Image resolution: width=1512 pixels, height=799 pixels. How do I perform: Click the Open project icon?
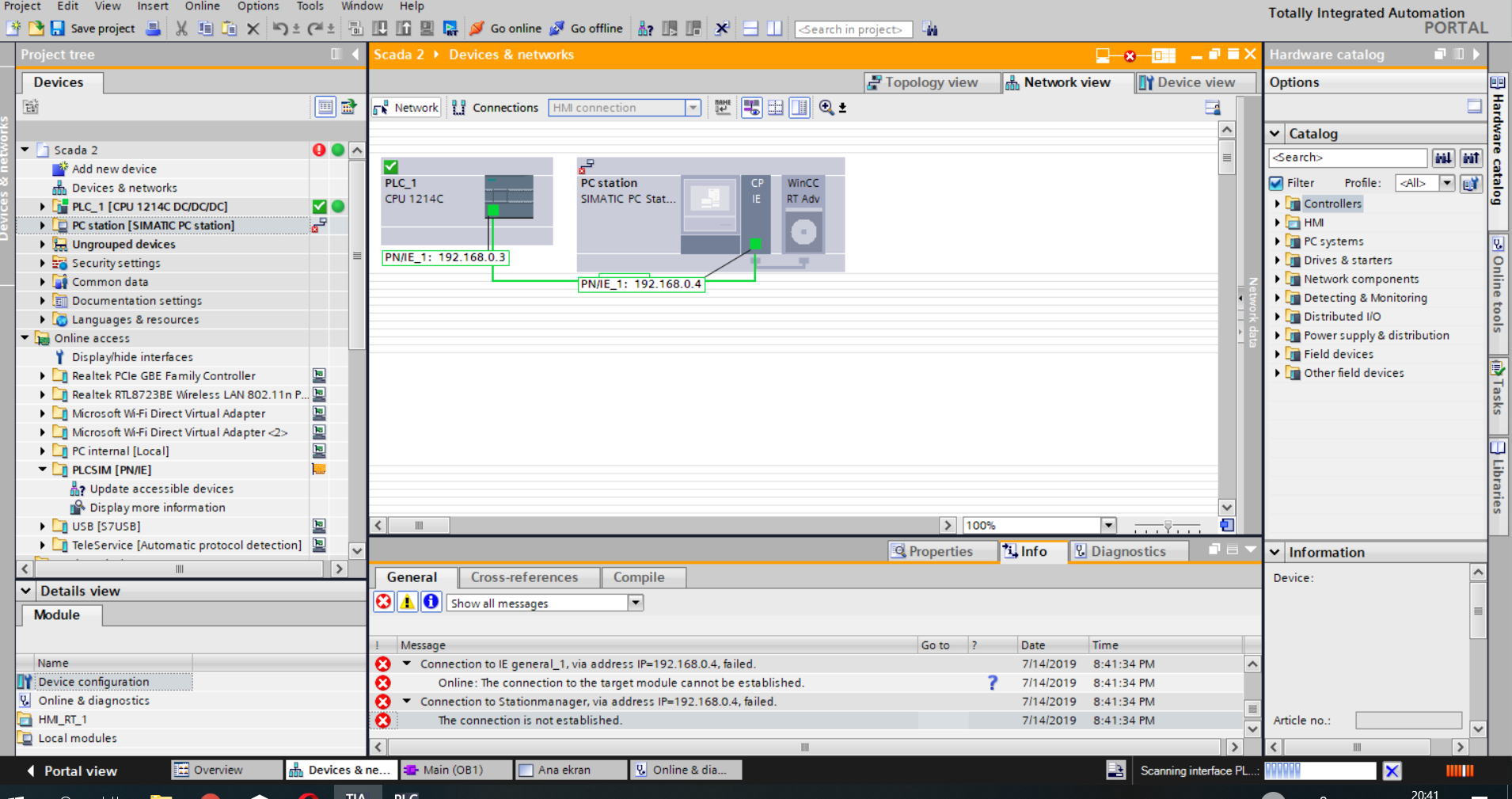pyautogui.click(x=36, y=29)
